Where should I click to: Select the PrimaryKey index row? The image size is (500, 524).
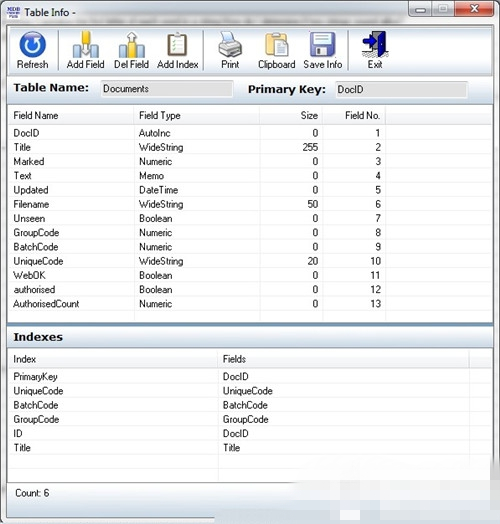(249, 377)
